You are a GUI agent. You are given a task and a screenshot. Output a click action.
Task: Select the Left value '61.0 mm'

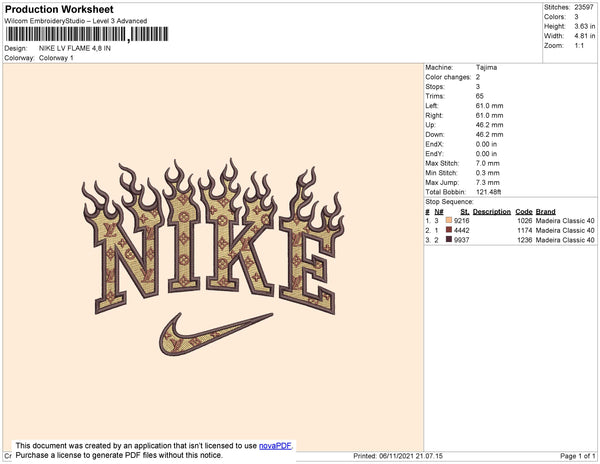click(x=489, y=106)
